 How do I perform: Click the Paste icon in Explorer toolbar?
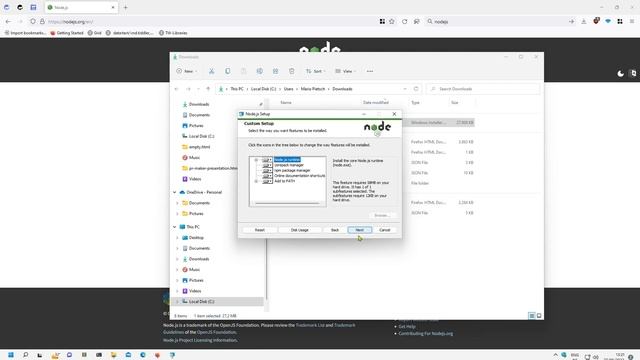(x=243, y=71)
